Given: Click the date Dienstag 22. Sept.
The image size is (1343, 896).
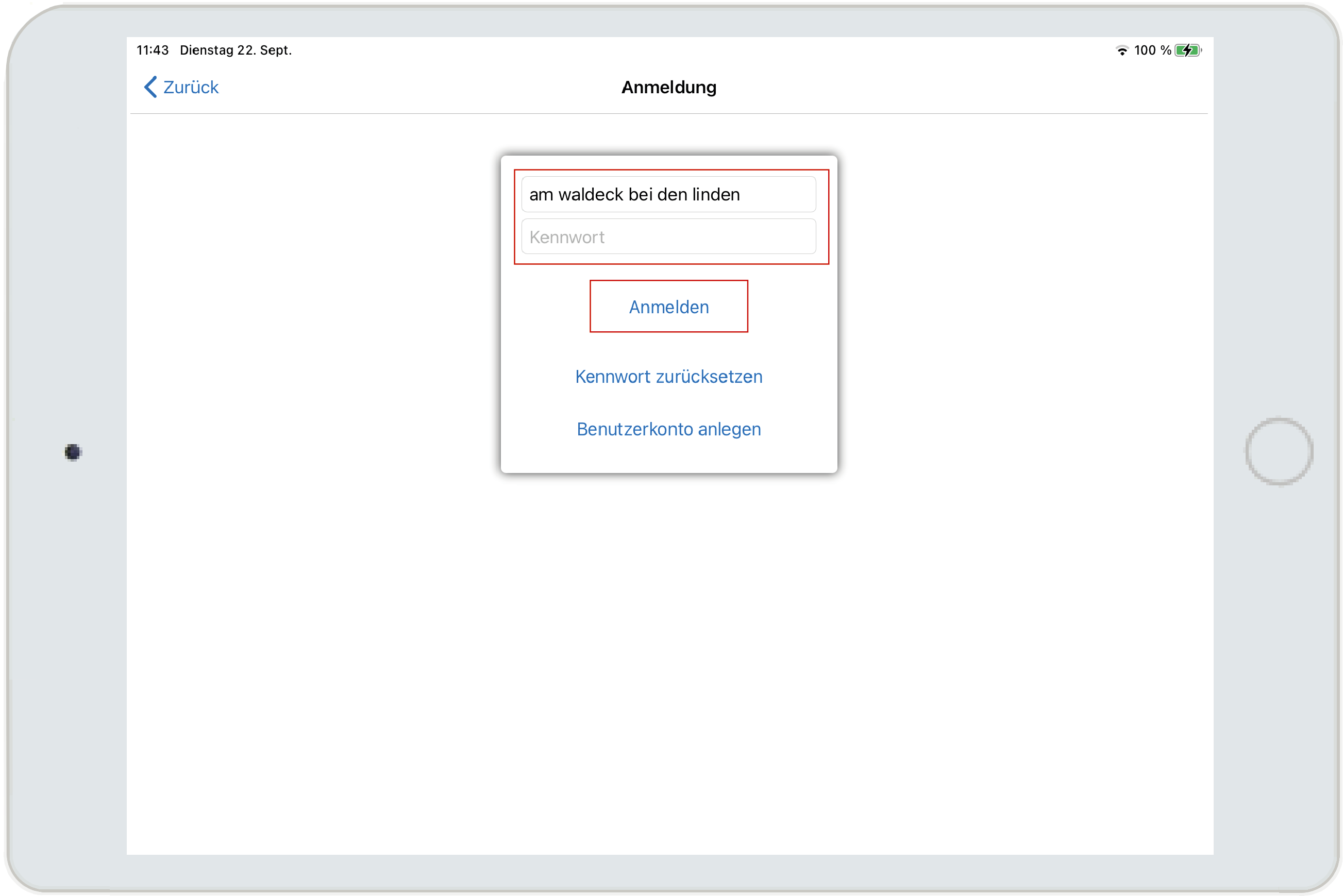Looking at the screenshot, I should click(236, 50).
